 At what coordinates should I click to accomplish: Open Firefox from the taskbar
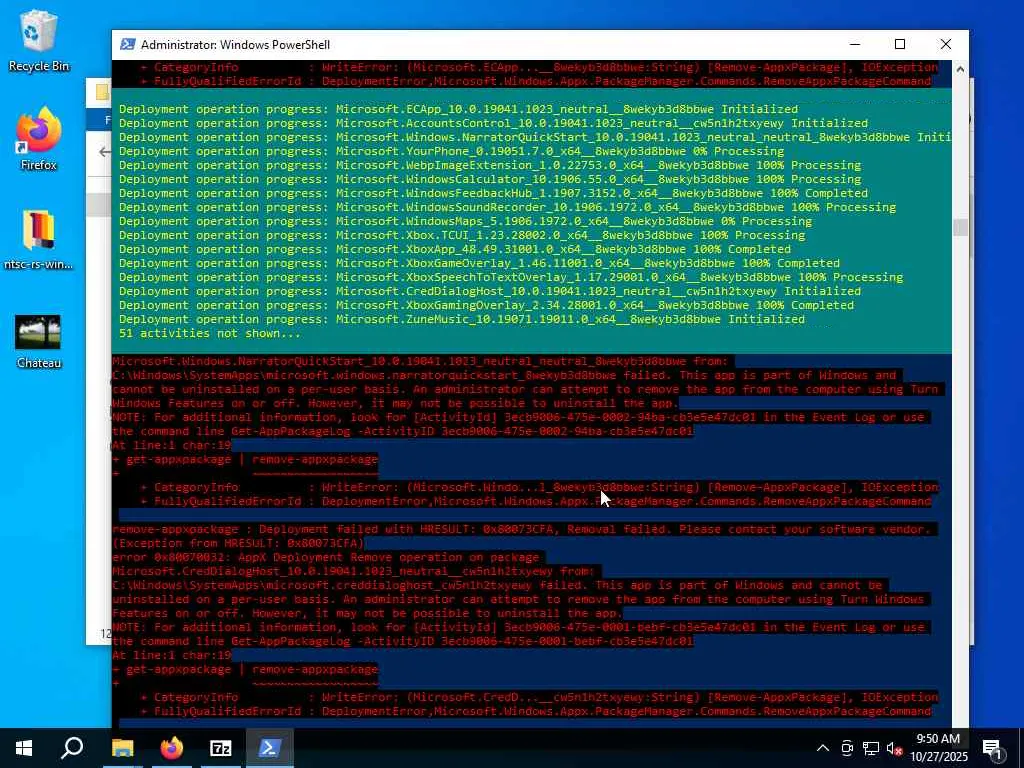click(172, 748)
